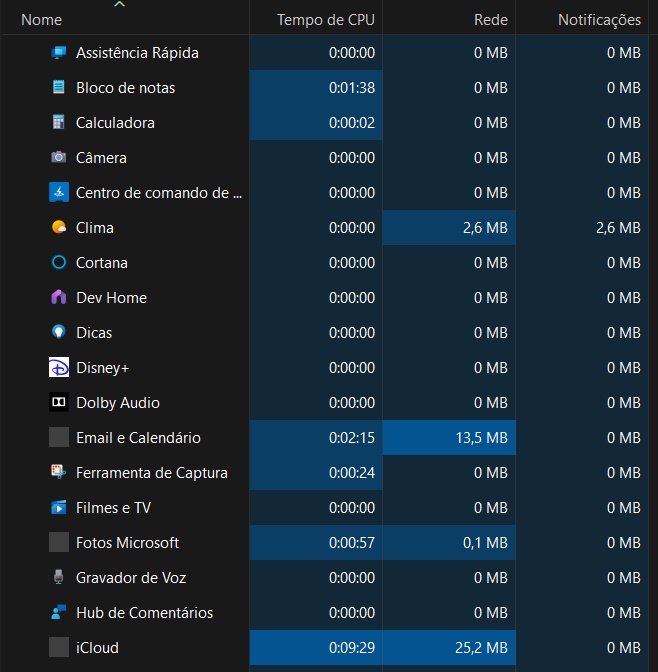Screen dimensions: 658x672
Task: Click the Dev Home icon
Action: point(59,298)
